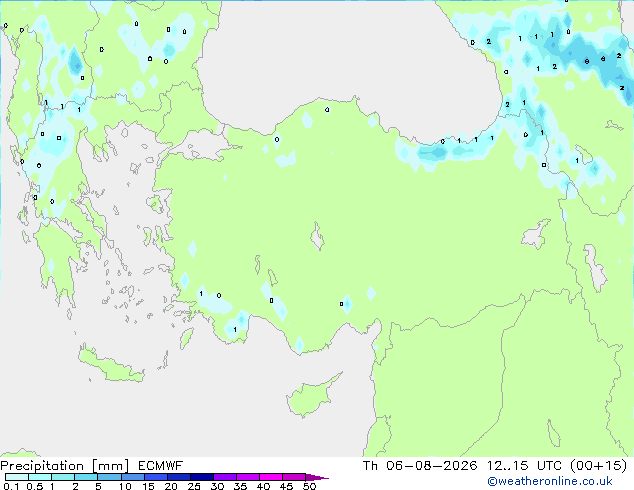
Task: Click the island of Crete on map
Action: click(x=111, y=364)
